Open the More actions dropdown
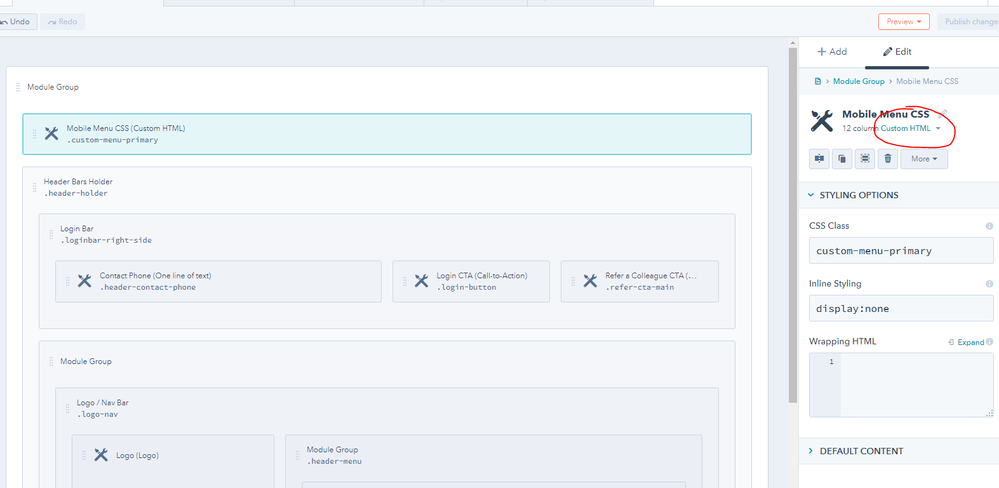Image resolution: width=999 pixels, height=488 pixels. [924, 159]
